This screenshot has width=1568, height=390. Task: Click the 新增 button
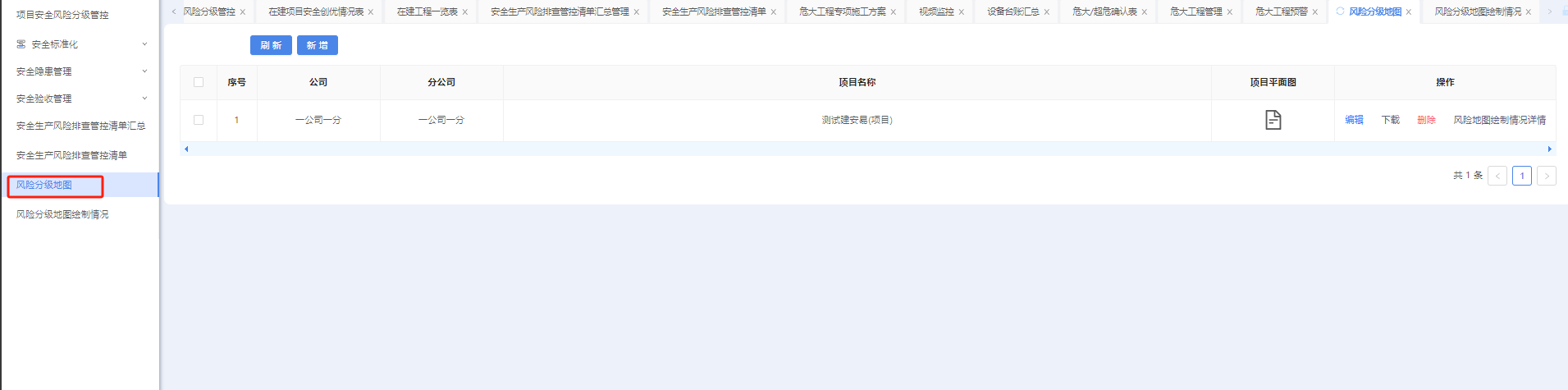318,45
